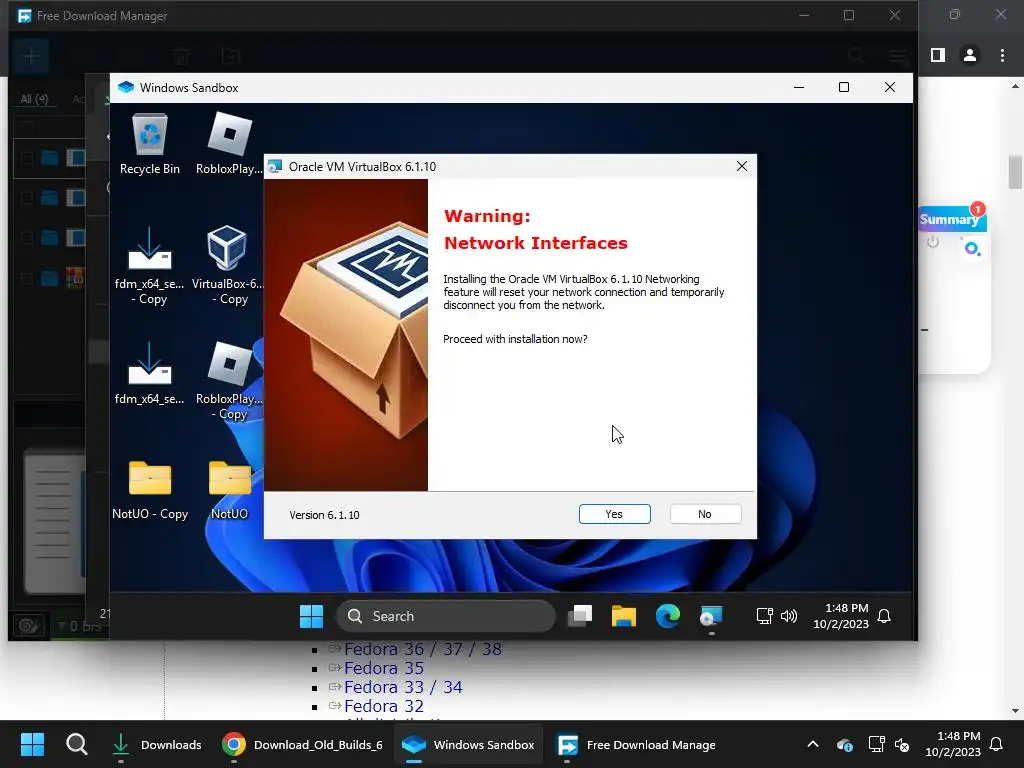The height and width of the screenshot is (768, 1024).
Task: Open File Explorer in sandbox taskbar
Action: (624, 616)
